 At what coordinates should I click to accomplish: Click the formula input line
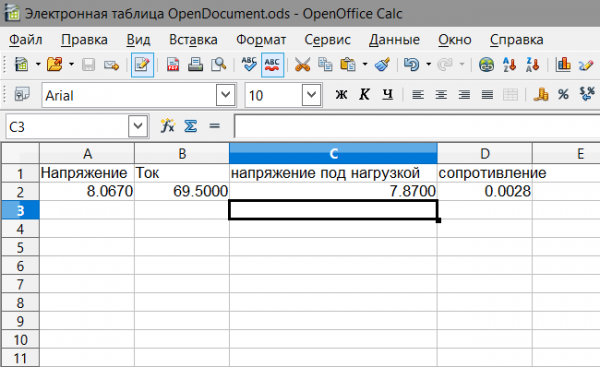[417, 126]
